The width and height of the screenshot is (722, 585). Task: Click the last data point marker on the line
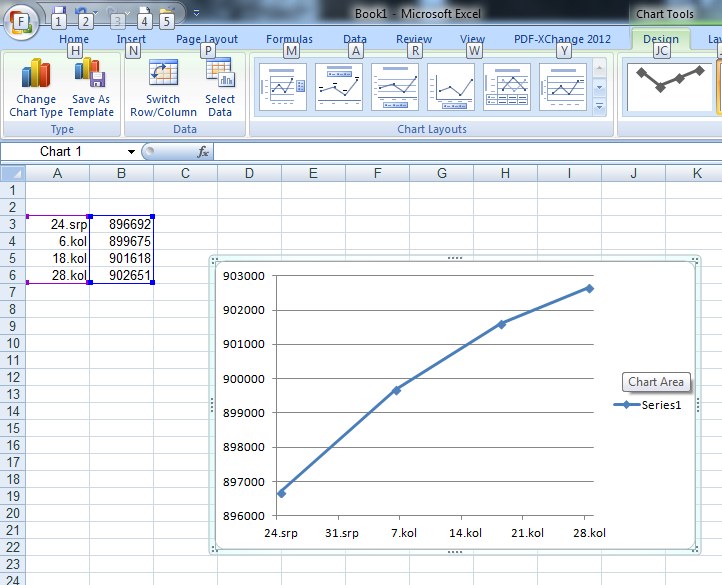click(589, 288)
